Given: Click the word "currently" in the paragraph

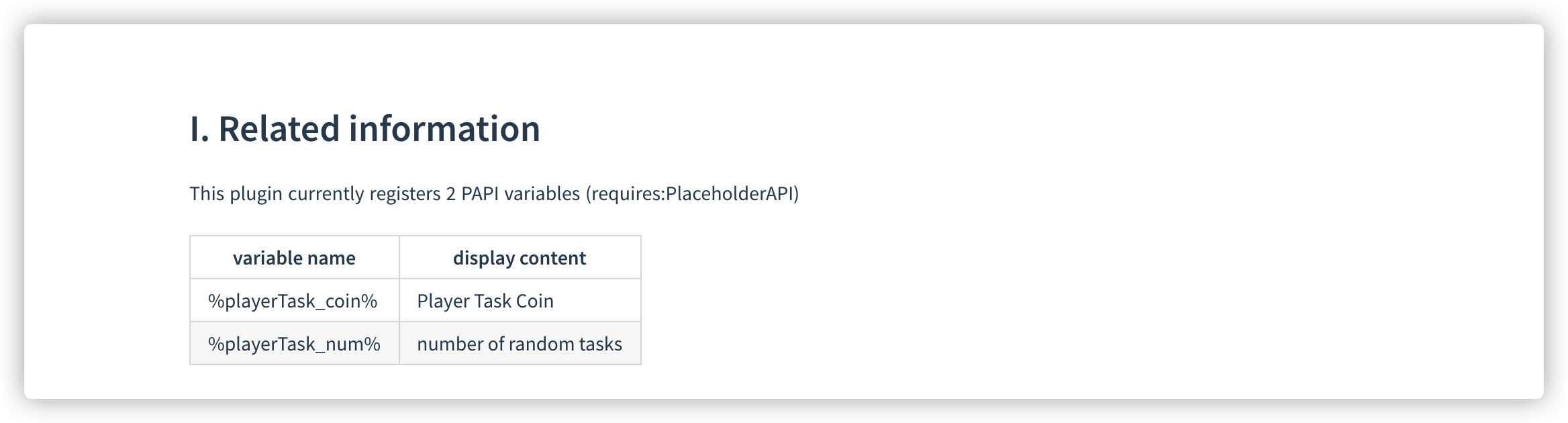Looking at the screenshot, I should coord(326,194).
